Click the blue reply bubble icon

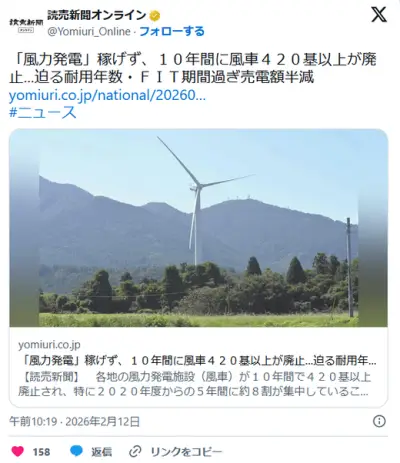[x=76, y=451]
